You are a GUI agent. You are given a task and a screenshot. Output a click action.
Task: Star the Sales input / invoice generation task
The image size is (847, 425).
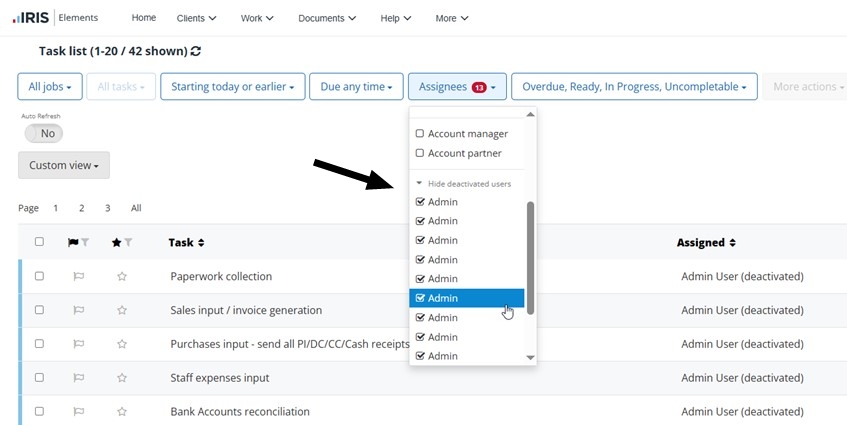(121, 311)
